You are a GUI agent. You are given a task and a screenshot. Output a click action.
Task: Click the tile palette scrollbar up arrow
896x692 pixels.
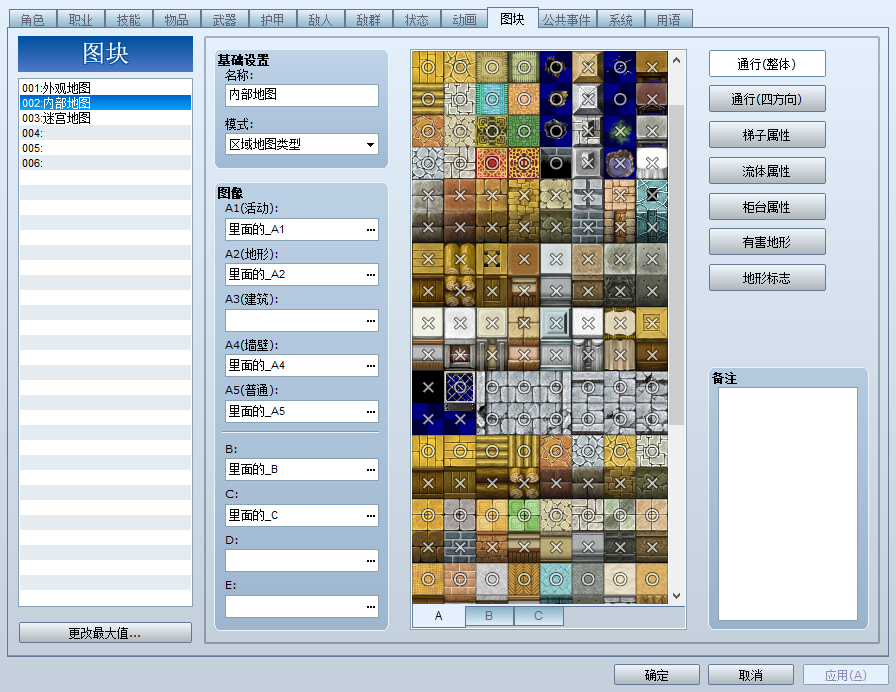coord(677,59)
